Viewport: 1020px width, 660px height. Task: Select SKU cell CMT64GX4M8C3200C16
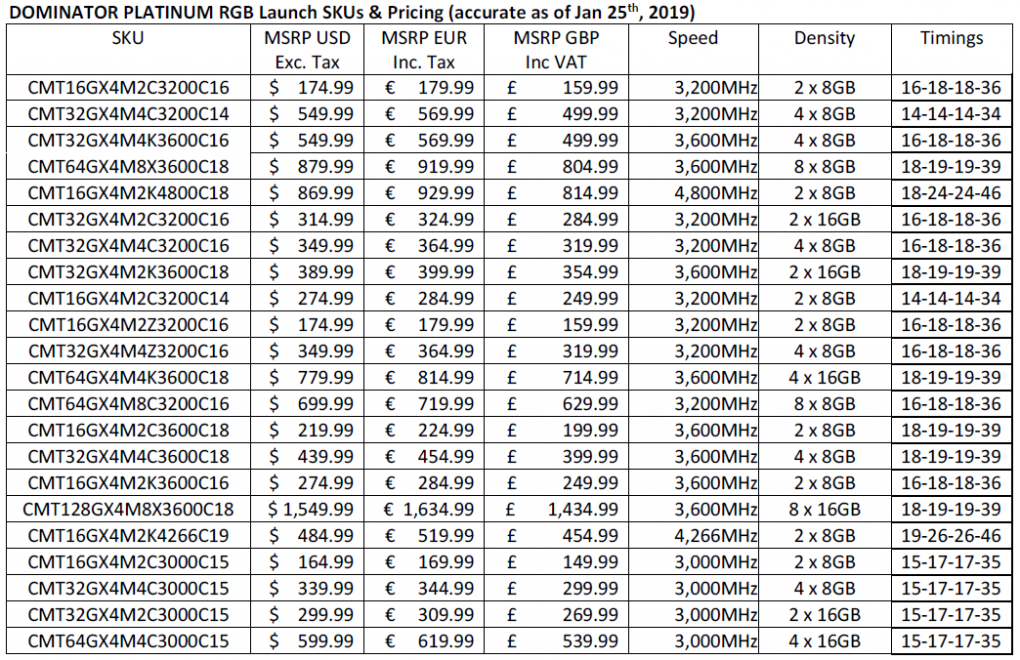point(128,403)
